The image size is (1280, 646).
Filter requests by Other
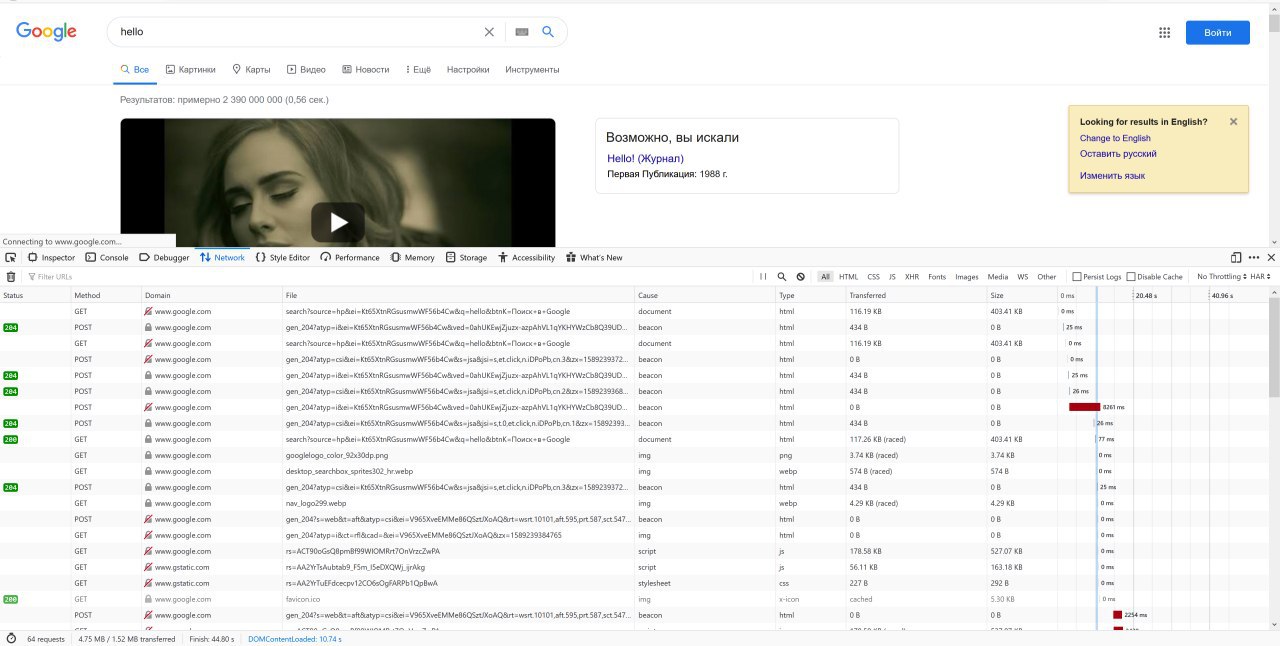click(1046, 277)
